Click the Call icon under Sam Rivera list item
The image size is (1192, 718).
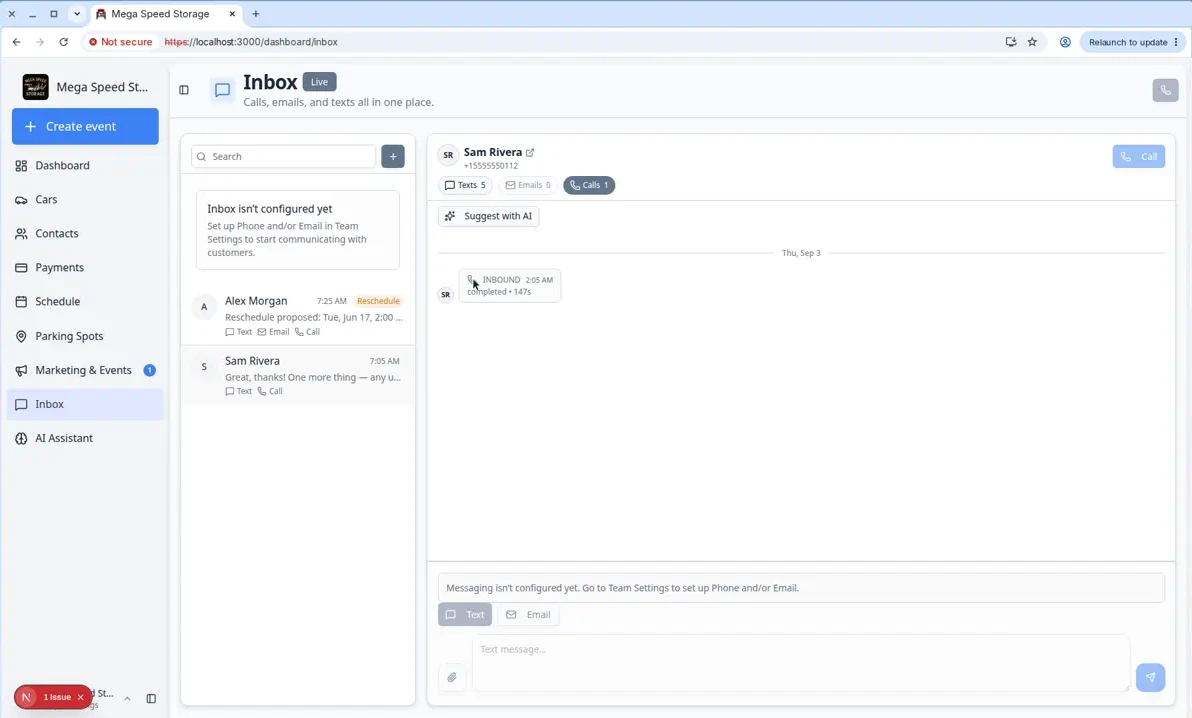[x=270, y=391]
